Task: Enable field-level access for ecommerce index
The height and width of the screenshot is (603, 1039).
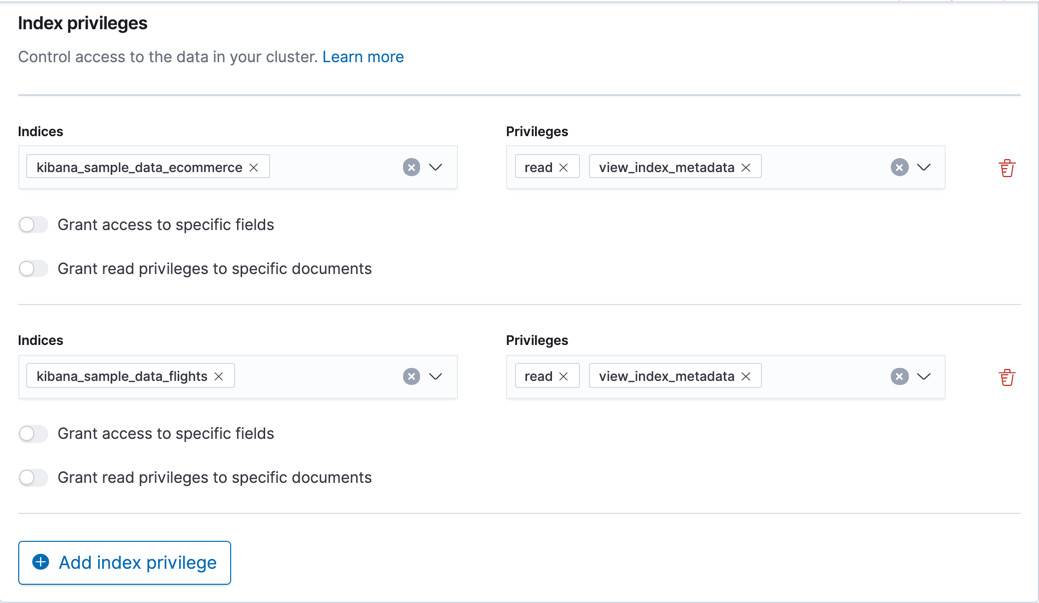Action: [33, 225]
